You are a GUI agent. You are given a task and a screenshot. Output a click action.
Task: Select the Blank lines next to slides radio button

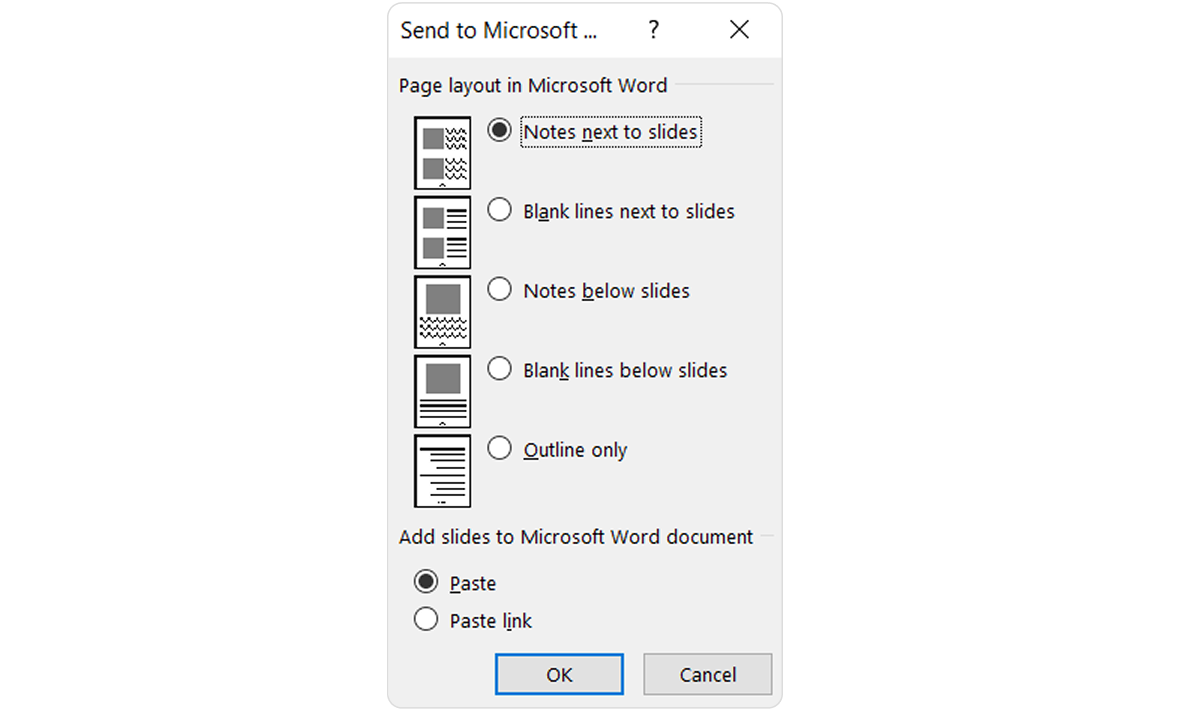click(499, 210)
